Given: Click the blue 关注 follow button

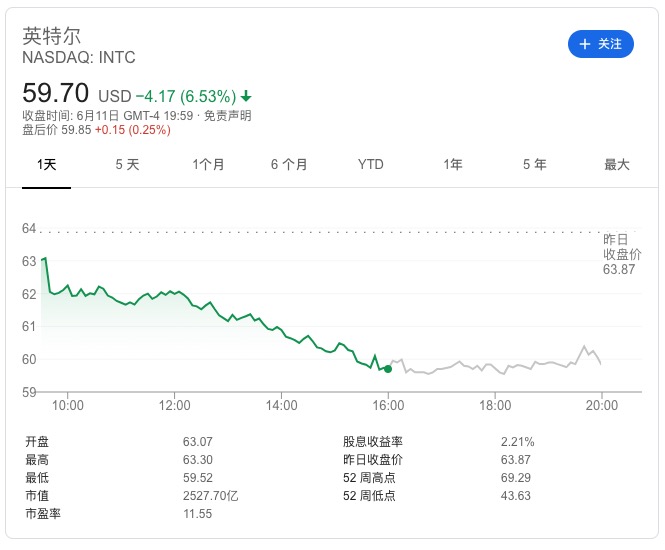Looking at the screenshot, I should tap(600, 44).
